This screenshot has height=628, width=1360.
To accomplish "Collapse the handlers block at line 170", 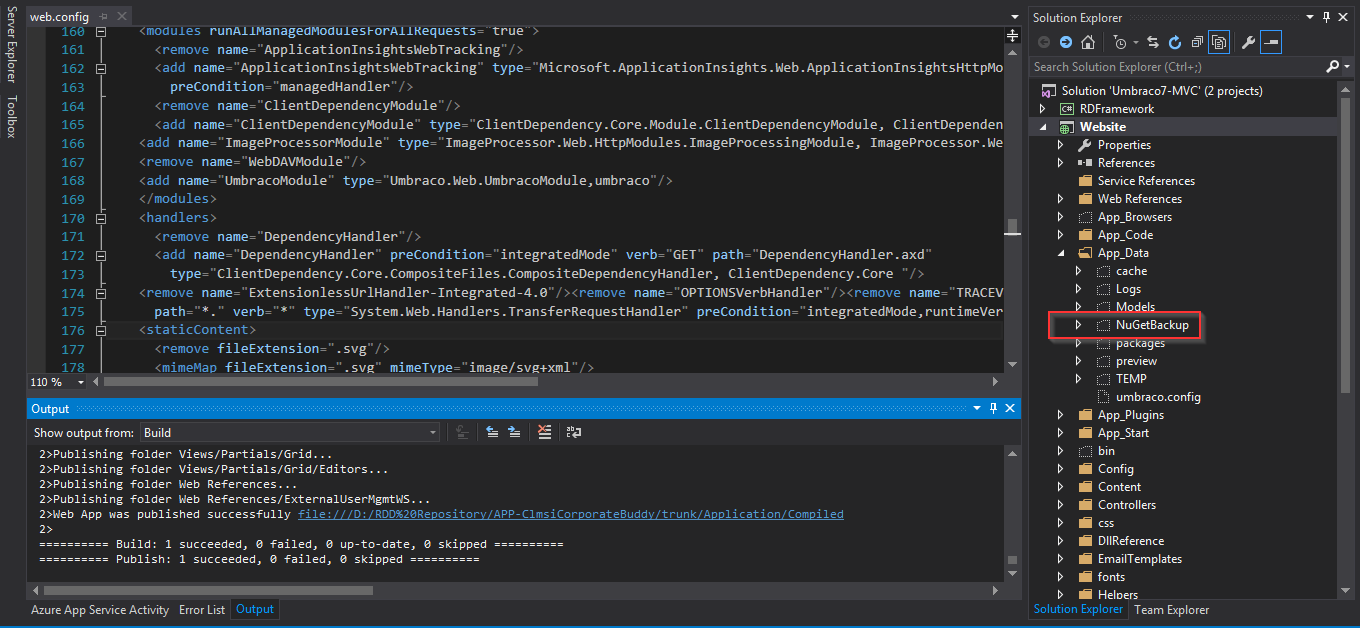I will pos(100,218).
